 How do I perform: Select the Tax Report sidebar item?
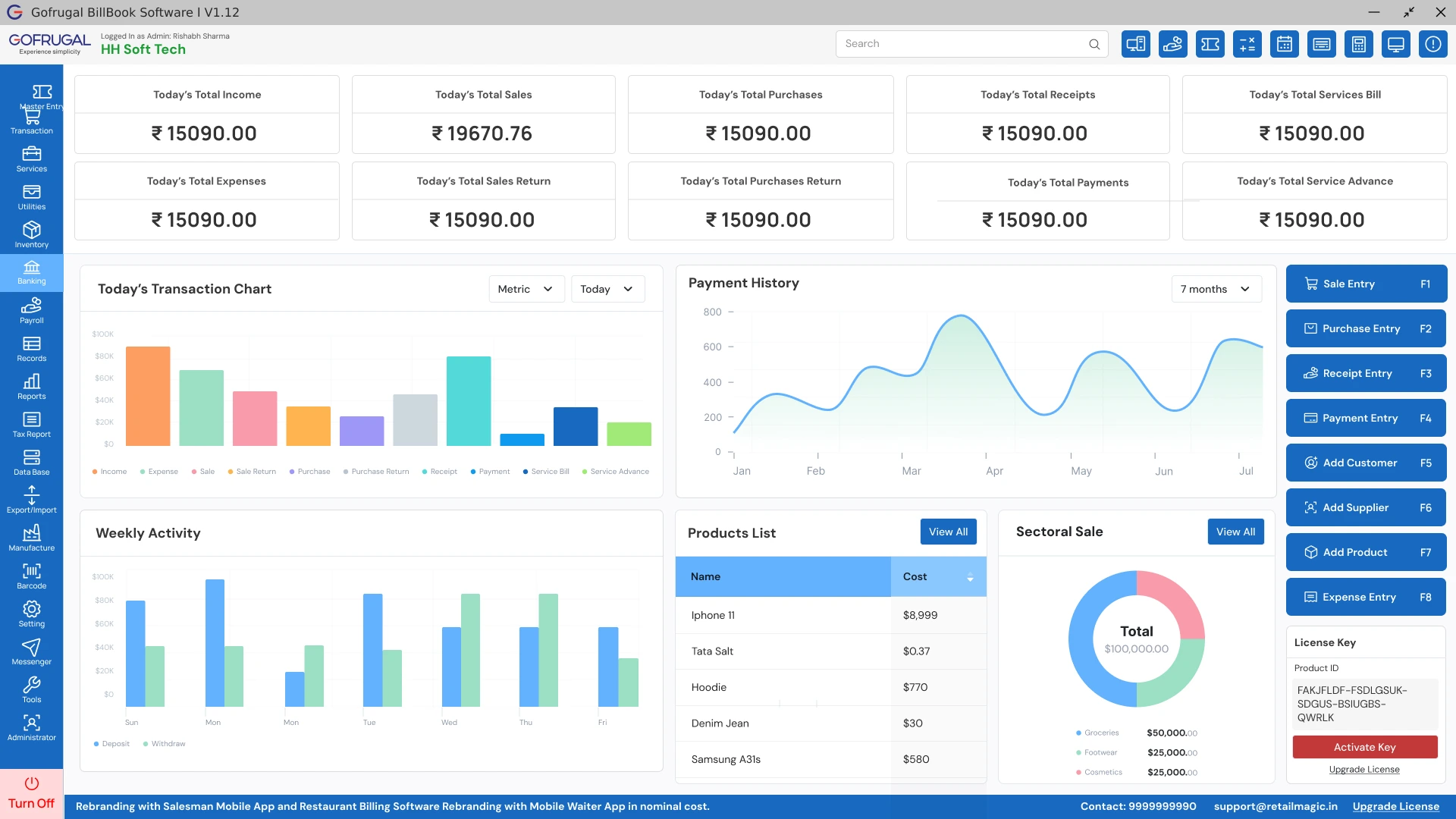point(31,423)
